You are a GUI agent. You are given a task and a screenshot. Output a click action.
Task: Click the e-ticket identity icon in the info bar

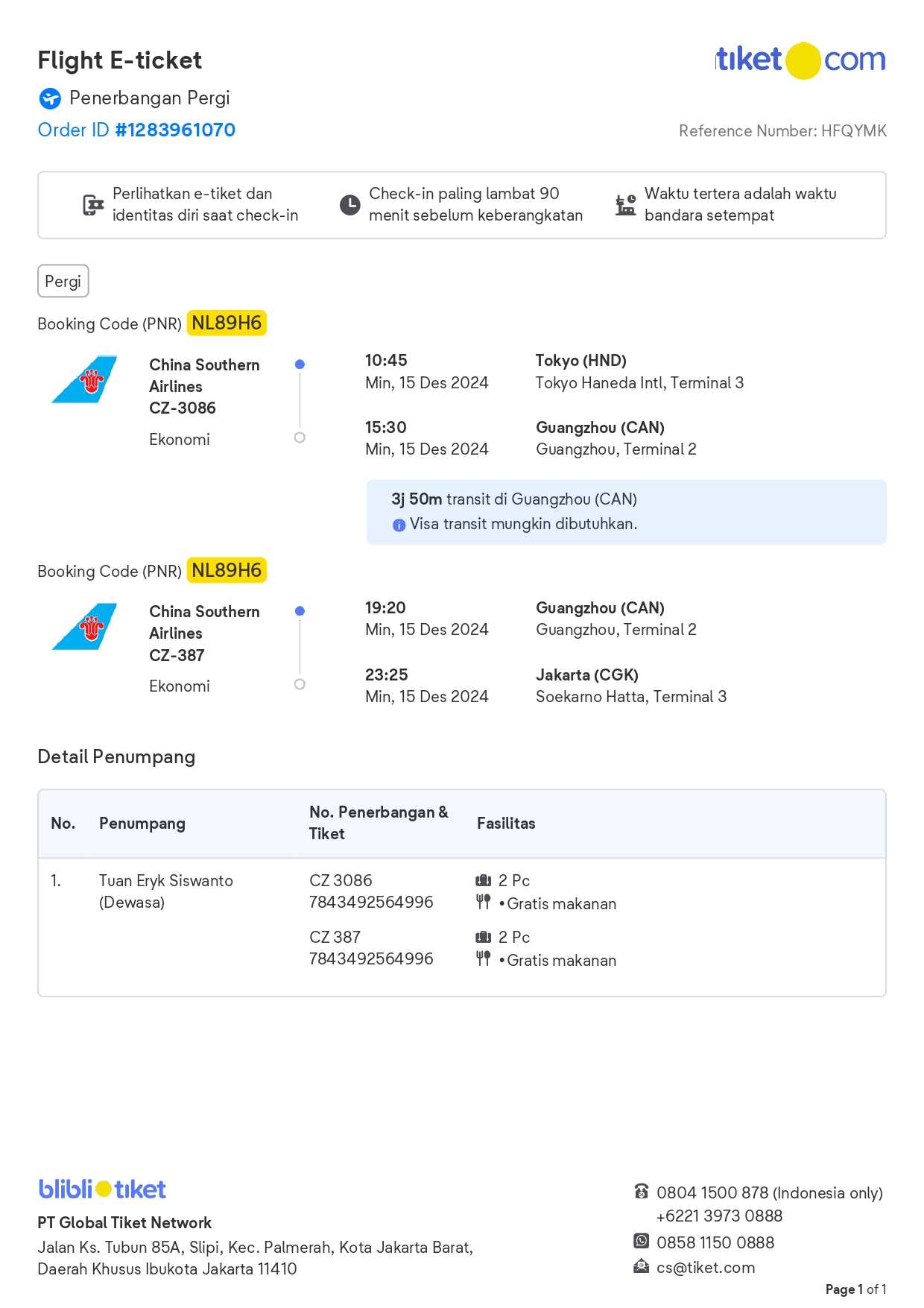(93, 205)
